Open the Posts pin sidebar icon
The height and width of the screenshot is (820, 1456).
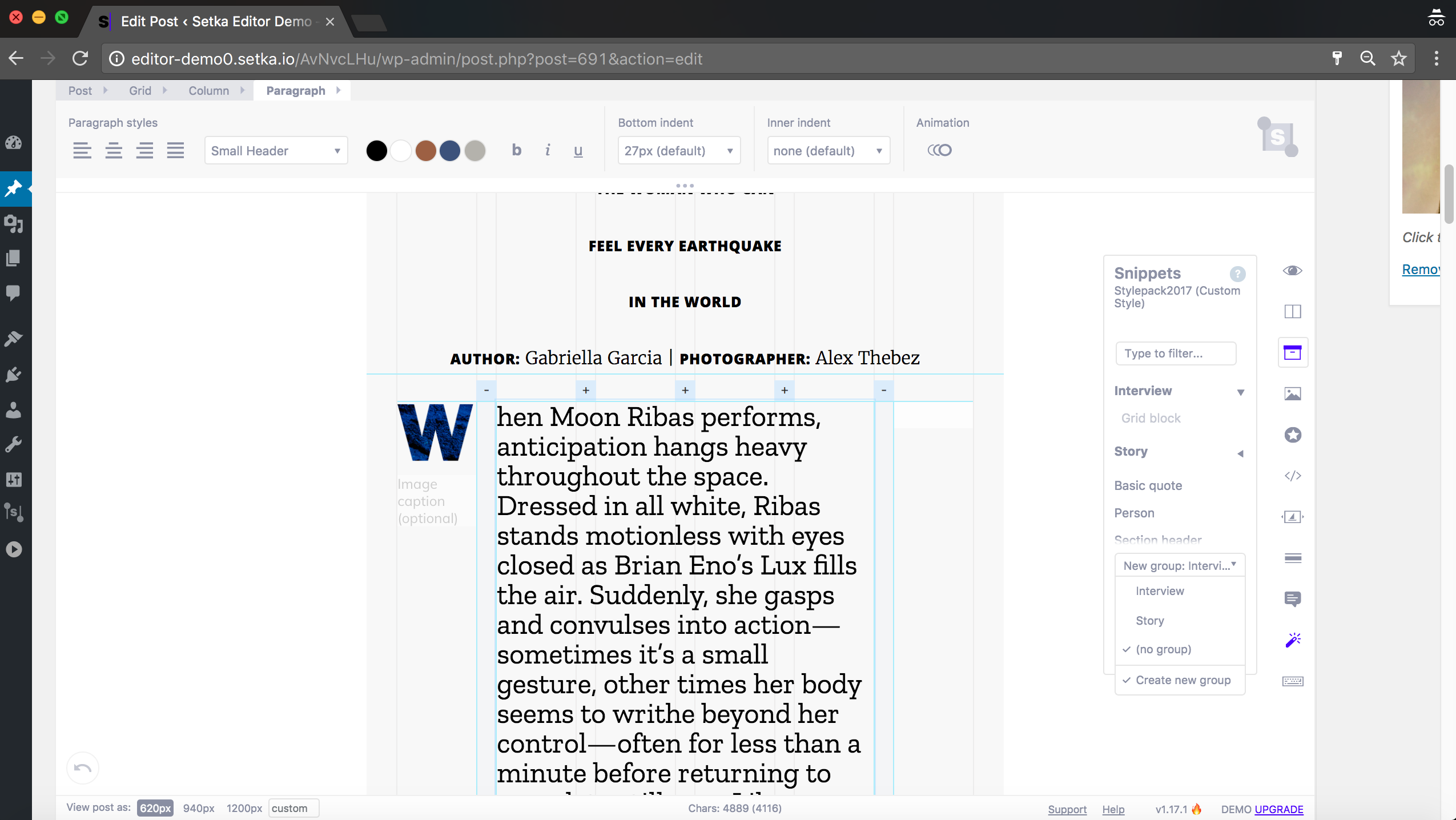(14, 188)
